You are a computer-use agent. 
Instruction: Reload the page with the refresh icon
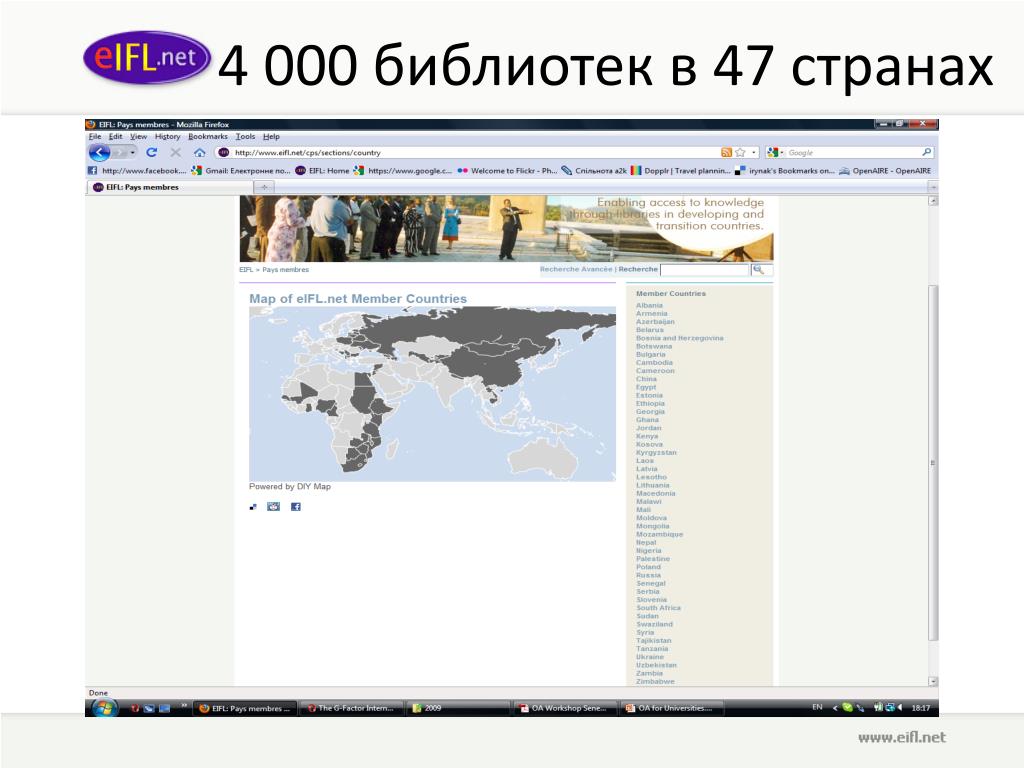tap(152, 153)
